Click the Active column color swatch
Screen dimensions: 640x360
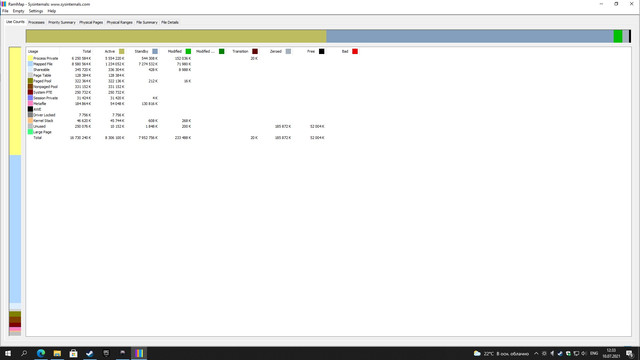point(122,51)
